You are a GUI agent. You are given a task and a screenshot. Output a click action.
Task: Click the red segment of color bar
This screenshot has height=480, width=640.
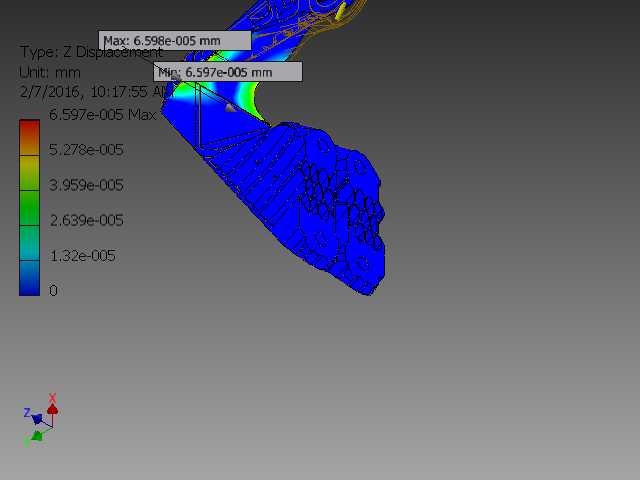(29, 137)
